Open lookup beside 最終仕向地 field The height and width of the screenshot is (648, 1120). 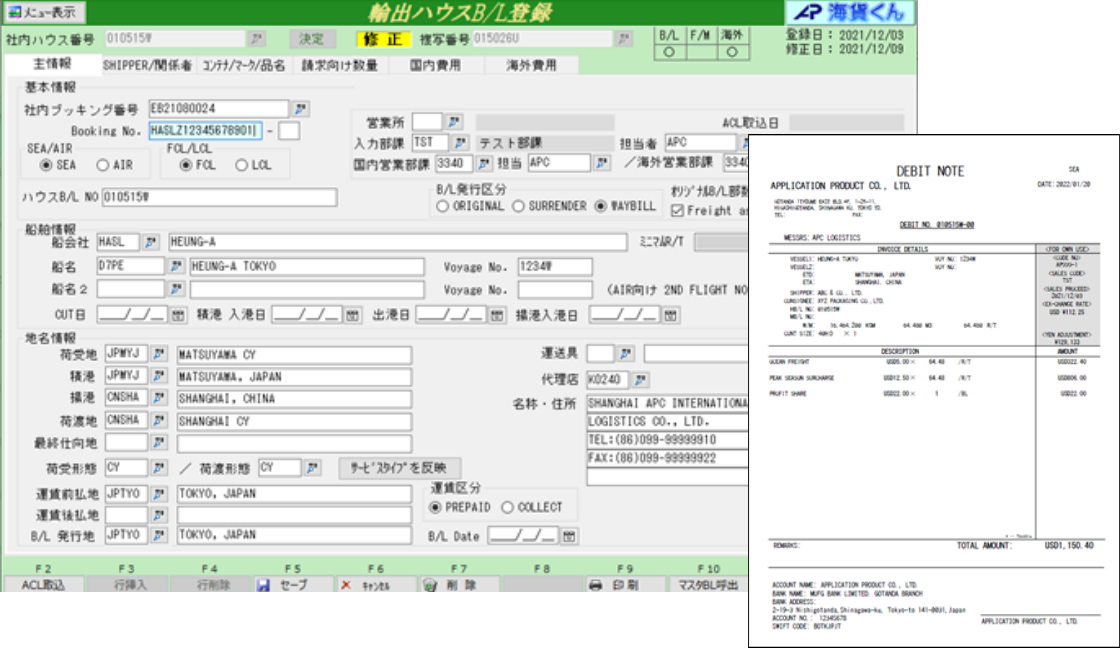(159, 443)
